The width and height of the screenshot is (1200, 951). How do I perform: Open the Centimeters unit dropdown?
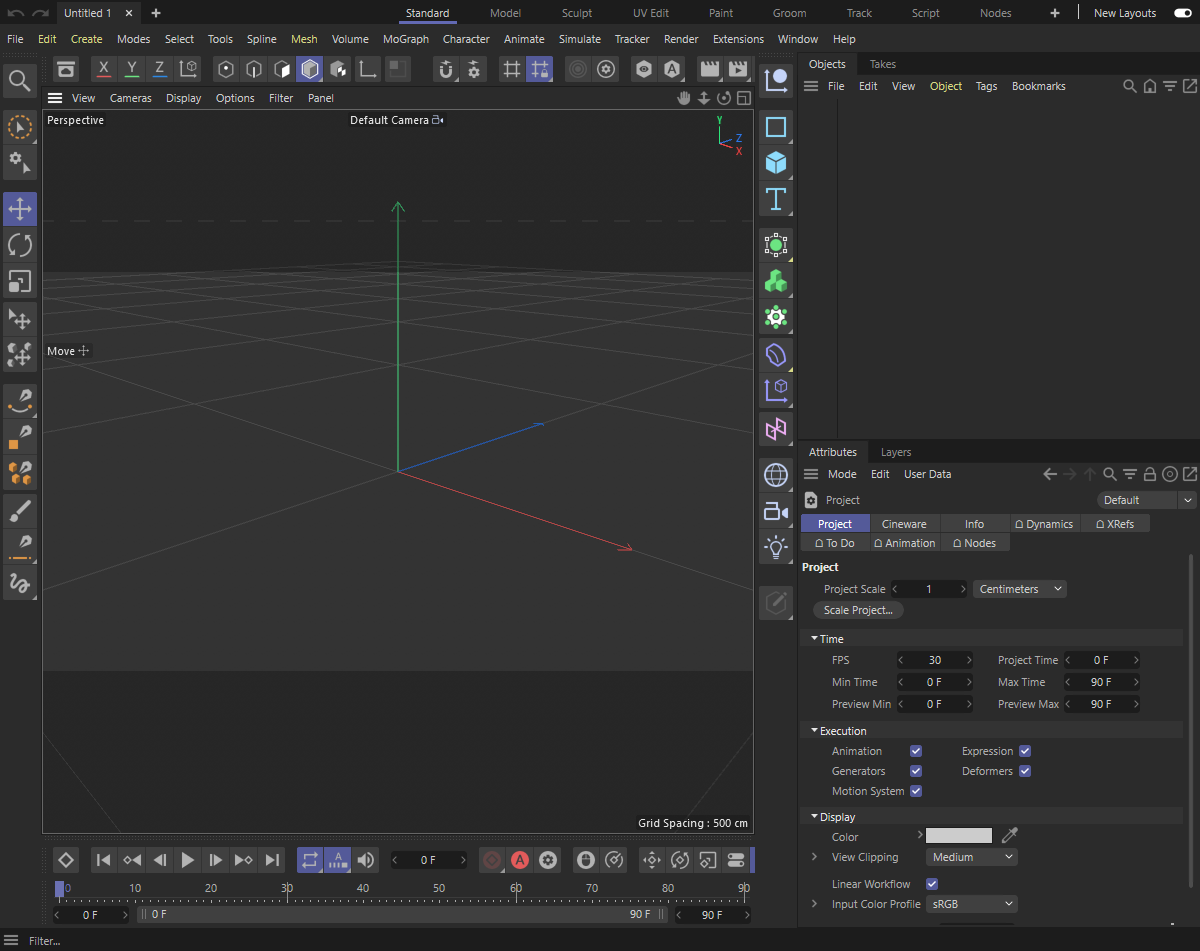(1019, 589)
